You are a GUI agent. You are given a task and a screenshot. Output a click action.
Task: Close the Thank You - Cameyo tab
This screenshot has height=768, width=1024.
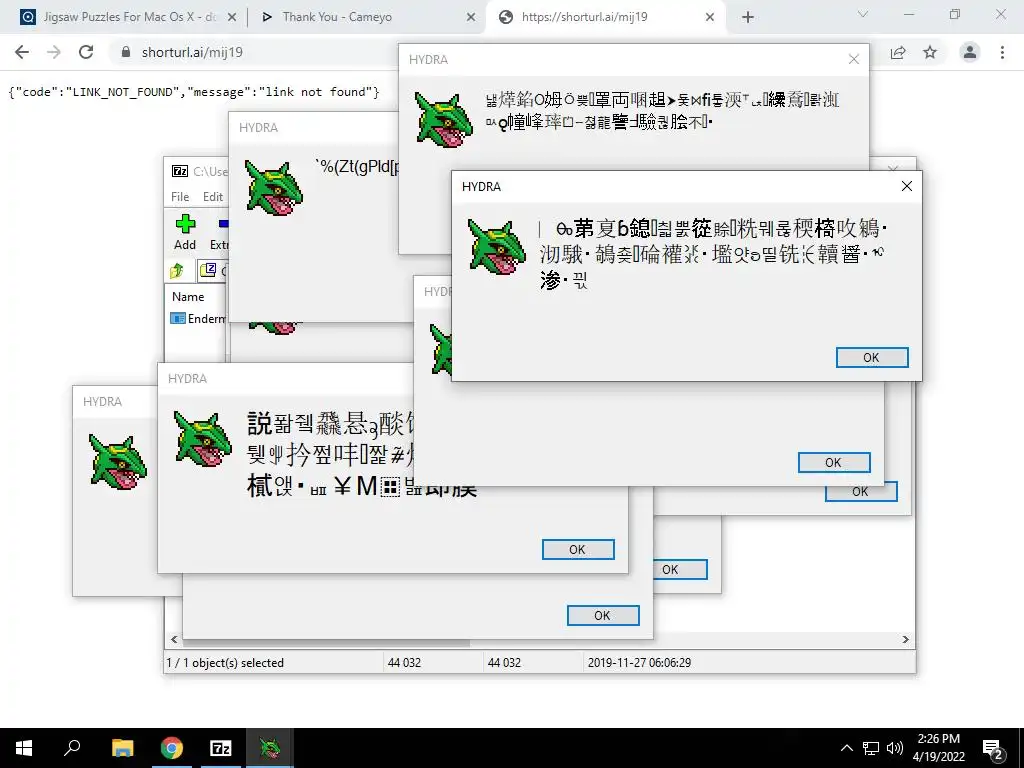[471, 18]
